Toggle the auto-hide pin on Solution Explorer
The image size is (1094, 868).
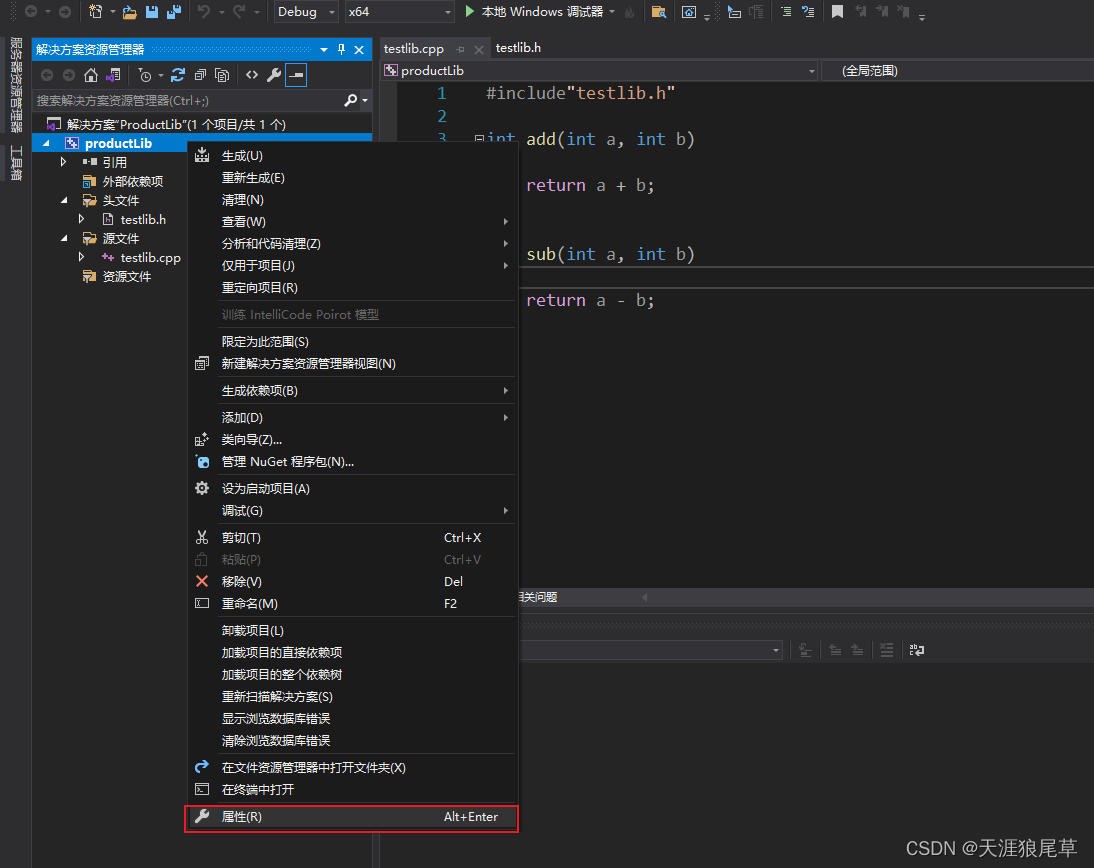341,50
